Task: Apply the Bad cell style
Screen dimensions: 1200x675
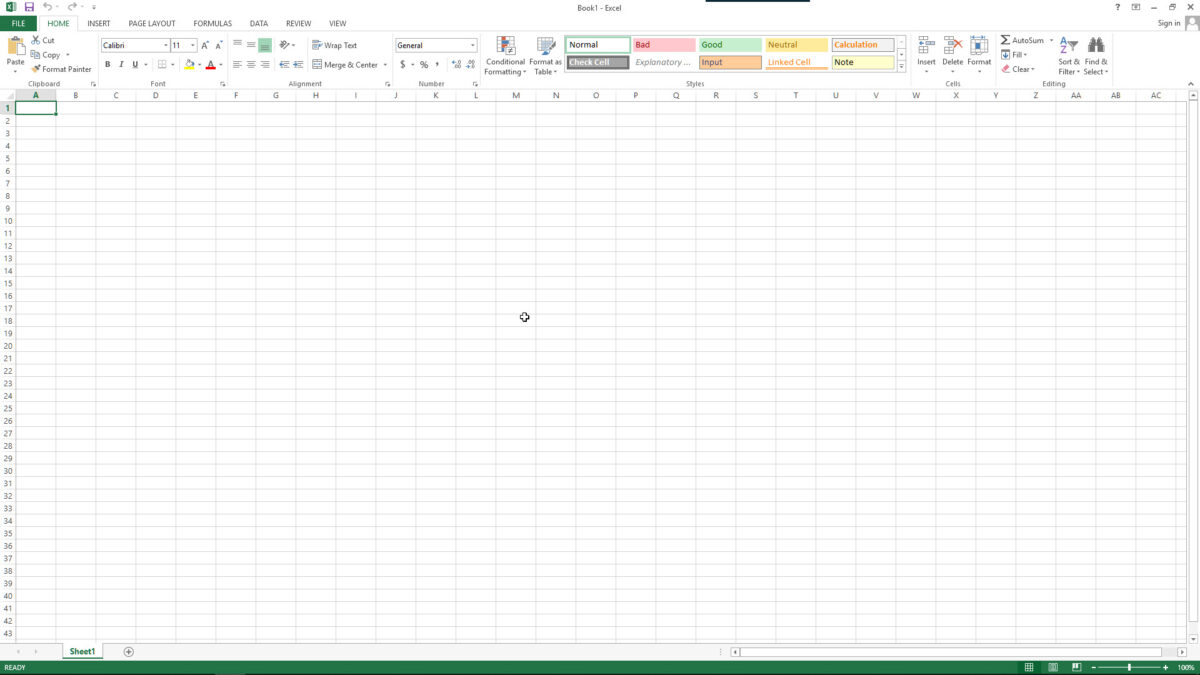Action: (663, 44)
